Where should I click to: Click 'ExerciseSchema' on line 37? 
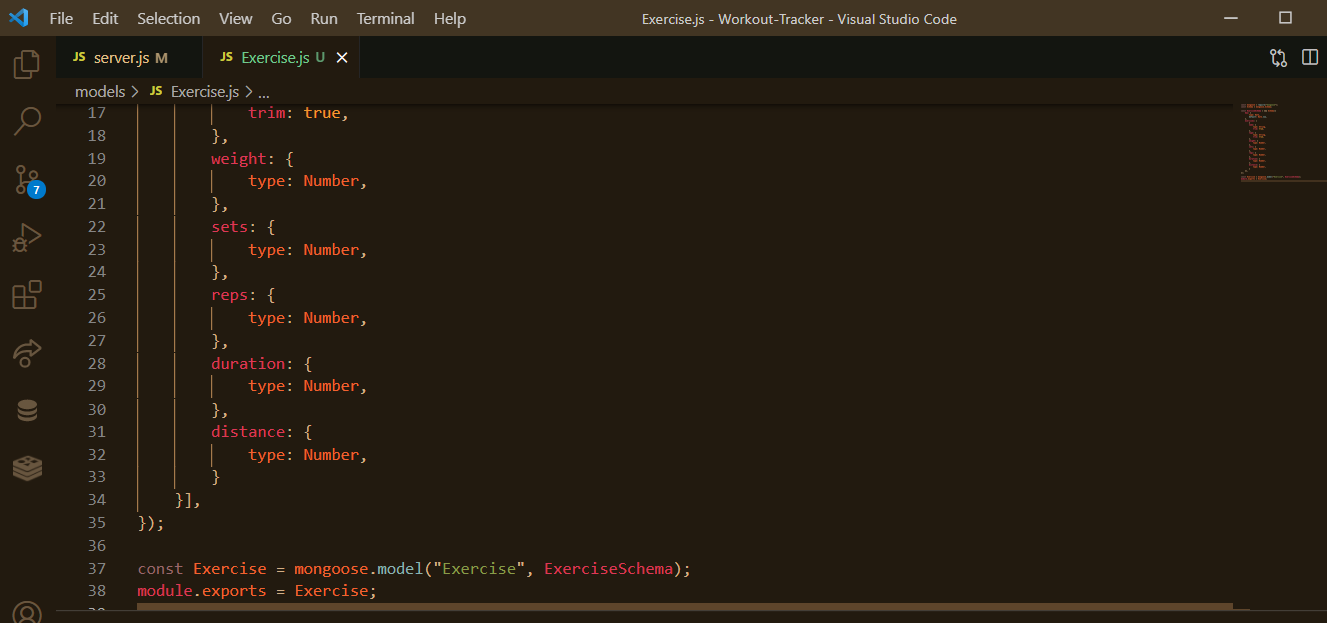[608, 569]
